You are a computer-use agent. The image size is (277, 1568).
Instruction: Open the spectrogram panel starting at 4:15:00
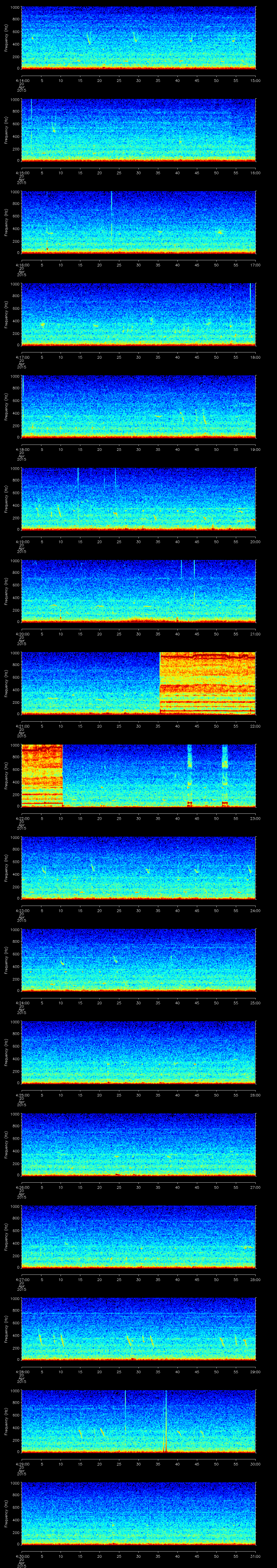tap(139, 130)
